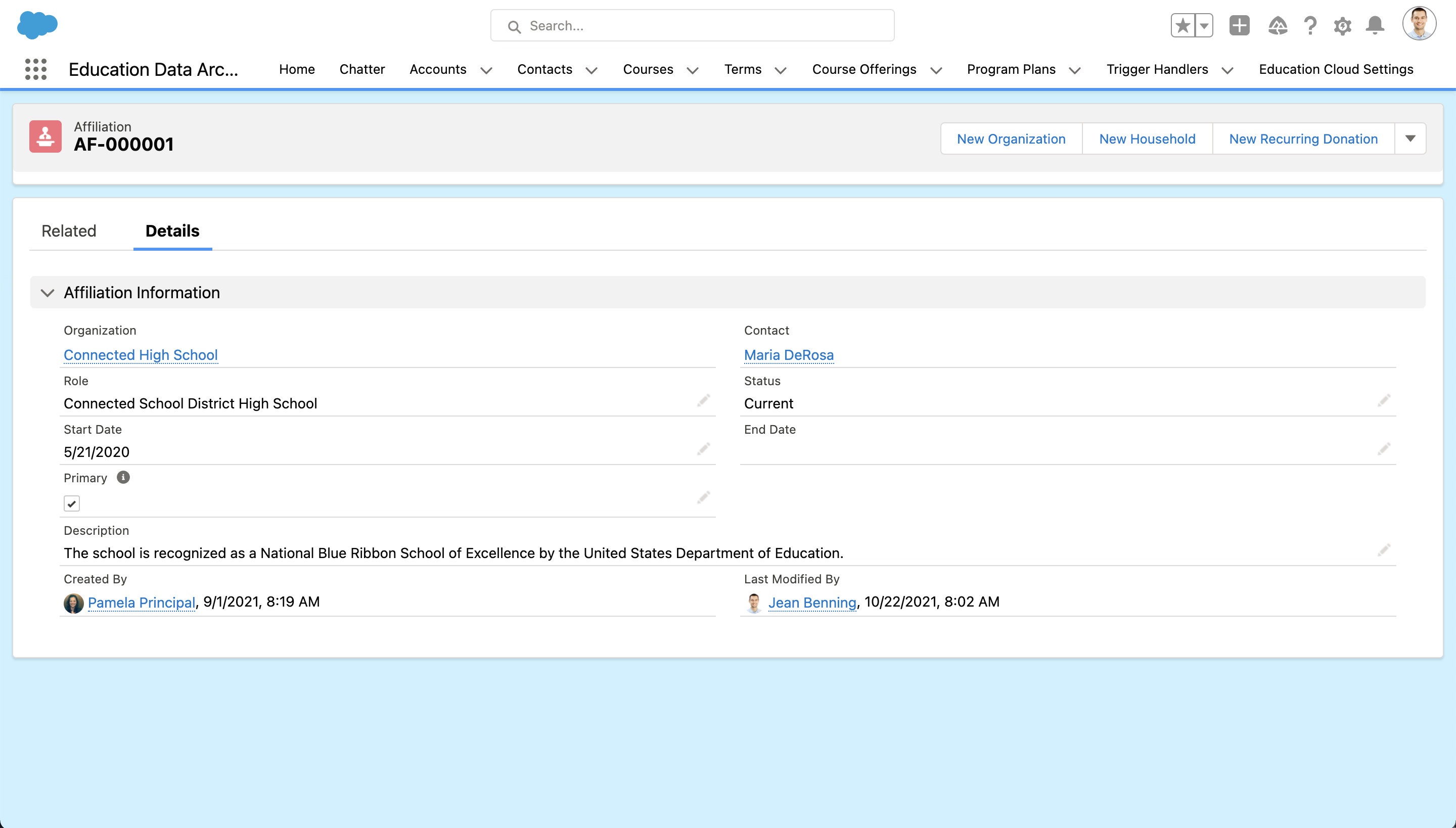Show Primary field info tooltip
Screen dimensions: 1456x828
pyautogui.click(x=123, y=477)
